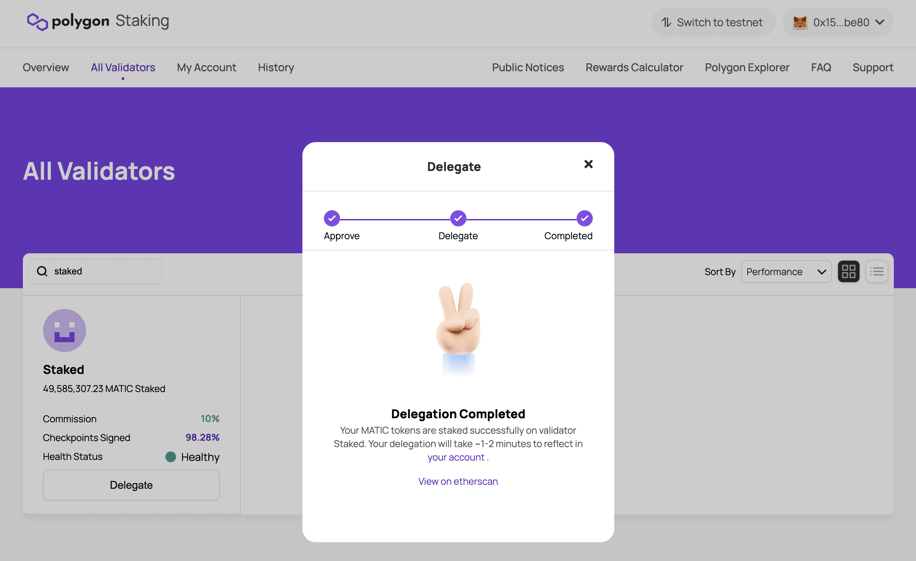Open the your account link
Image resolution: width=916 pixels, height=561 pixels.
point(456,457)
